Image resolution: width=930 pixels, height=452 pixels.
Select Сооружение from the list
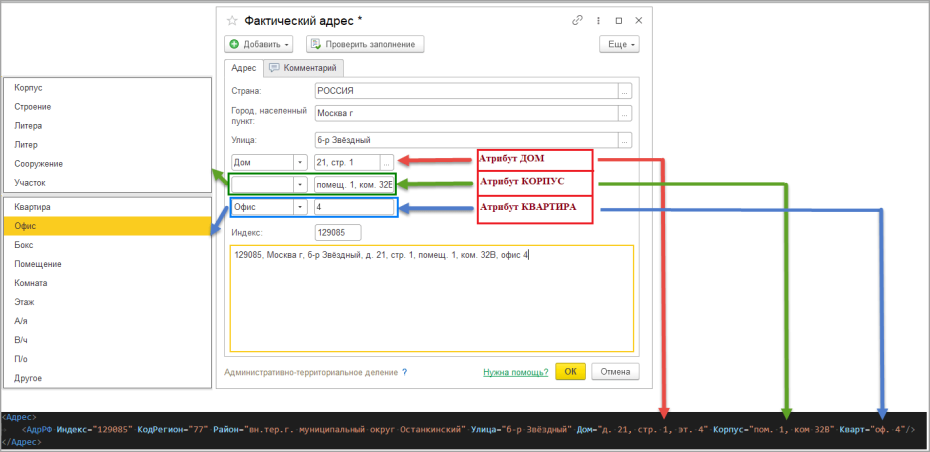click(107, 164)
